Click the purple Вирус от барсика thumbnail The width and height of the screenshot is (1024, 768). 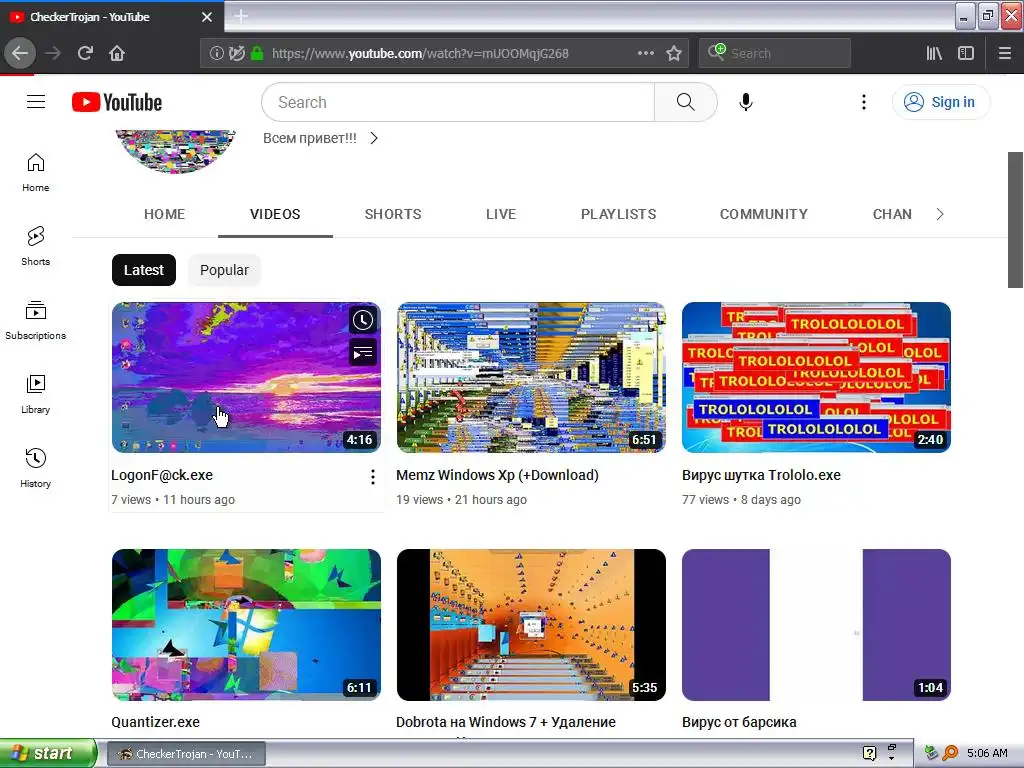pyautogui.click(x=816, y=625)
